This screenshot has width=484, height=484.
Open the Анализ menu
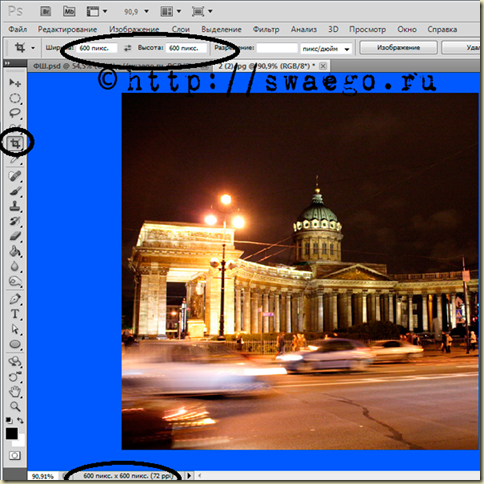point(304,29)
